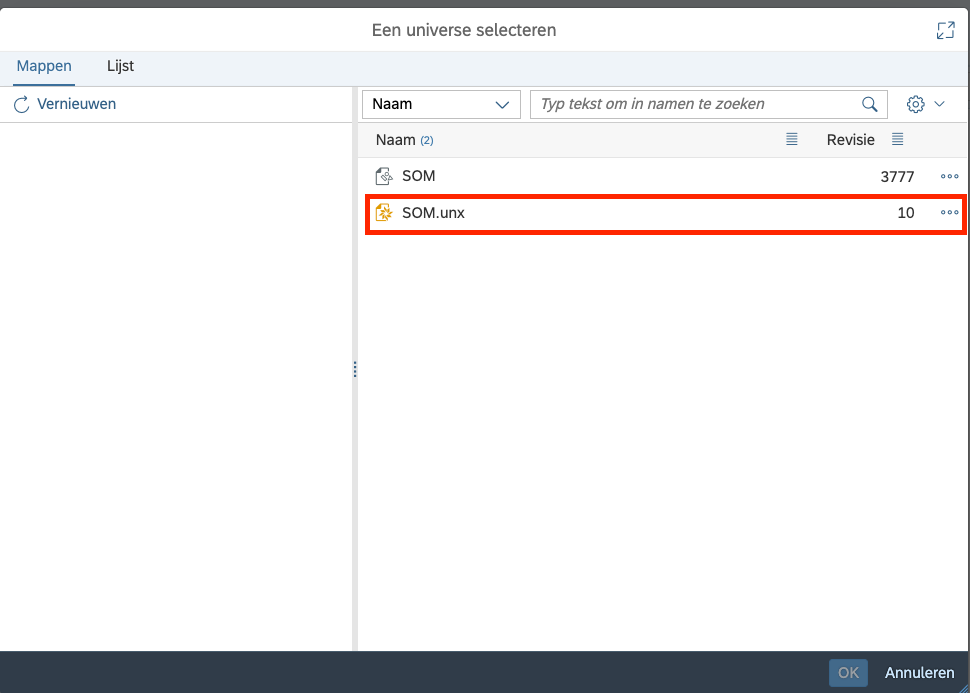970x693 pixels.
Task: Sort by the Naam column header
Action: (395, 140)
